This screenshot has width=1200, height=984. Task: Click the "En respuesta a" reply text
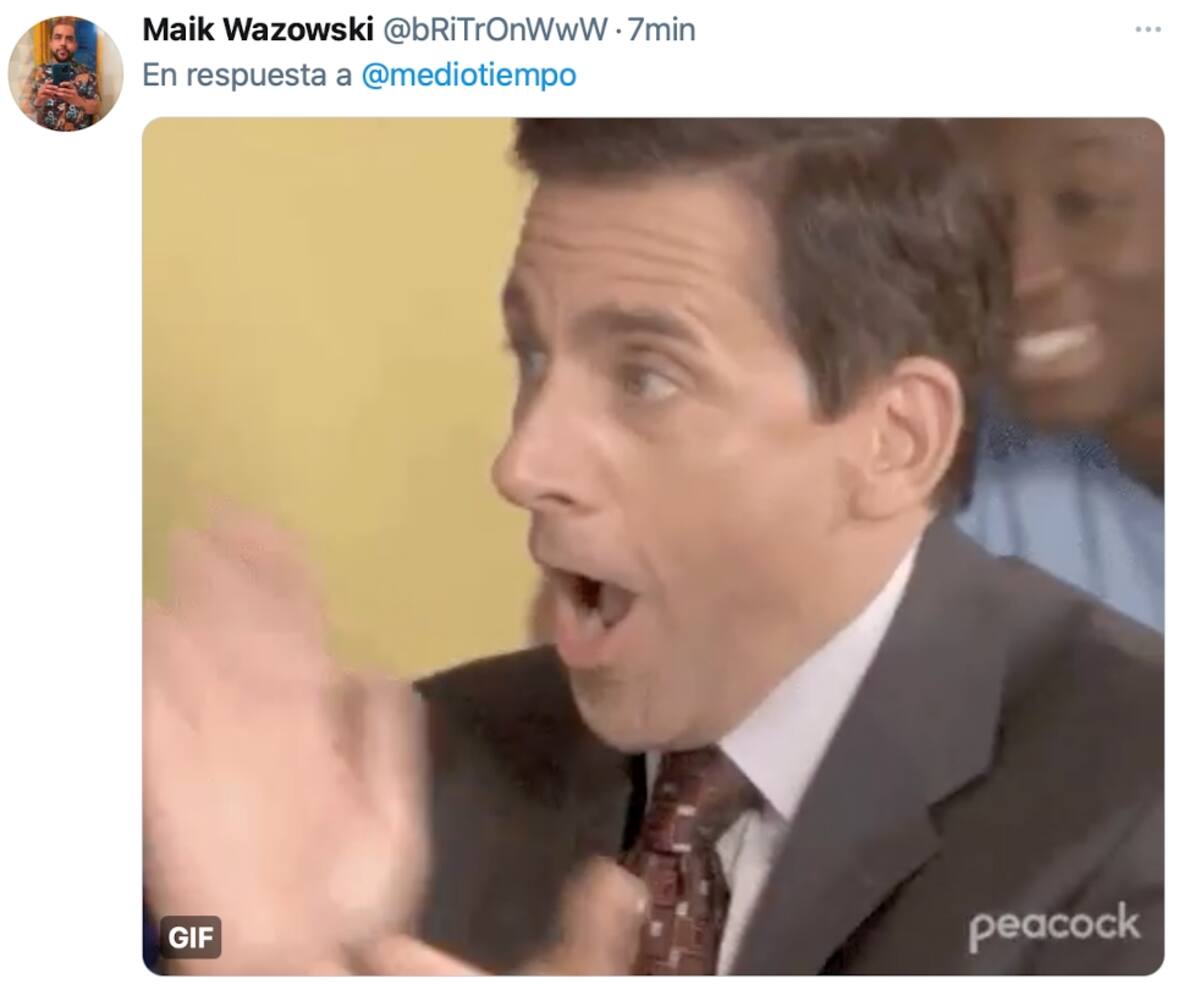[x=247, y=76]
